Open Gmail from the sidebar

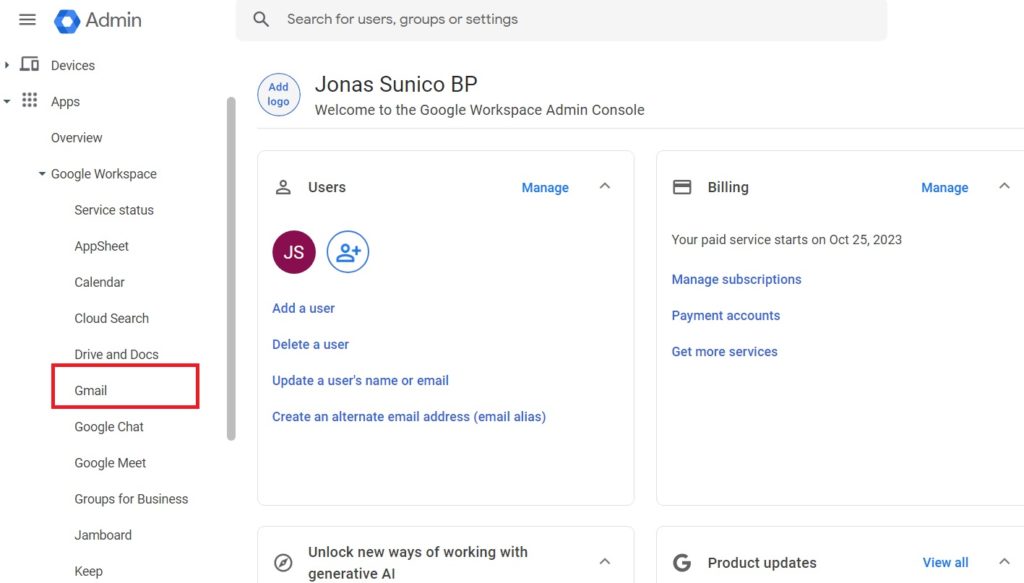pyautogui.click(x=90, y=390)
